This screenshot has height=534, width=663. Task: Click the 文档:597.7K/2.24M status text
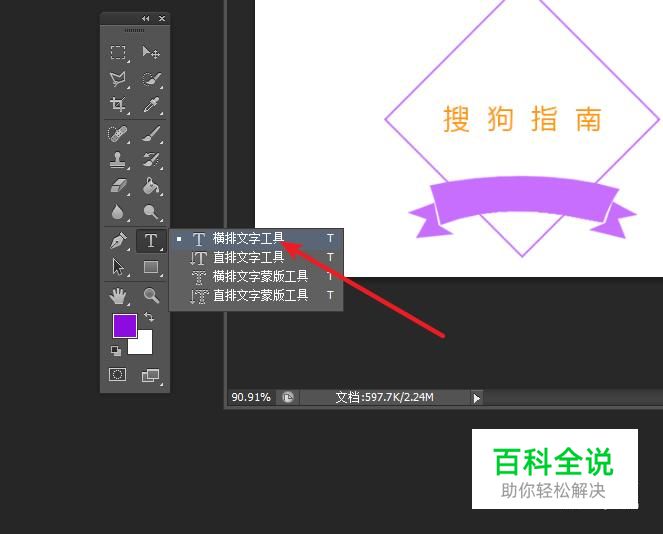384,397
